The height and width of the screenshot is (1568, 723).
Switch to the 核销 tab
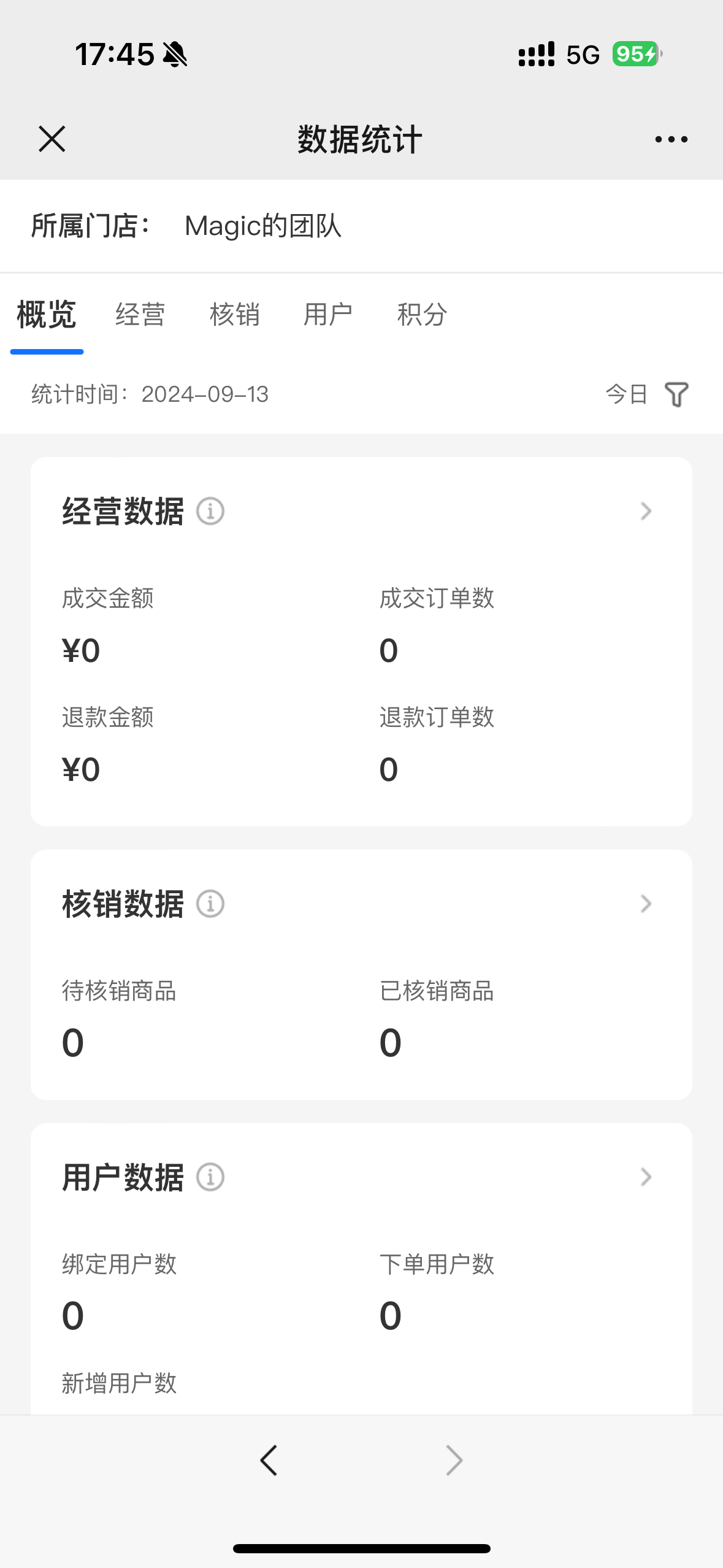[x=234, y=315]
